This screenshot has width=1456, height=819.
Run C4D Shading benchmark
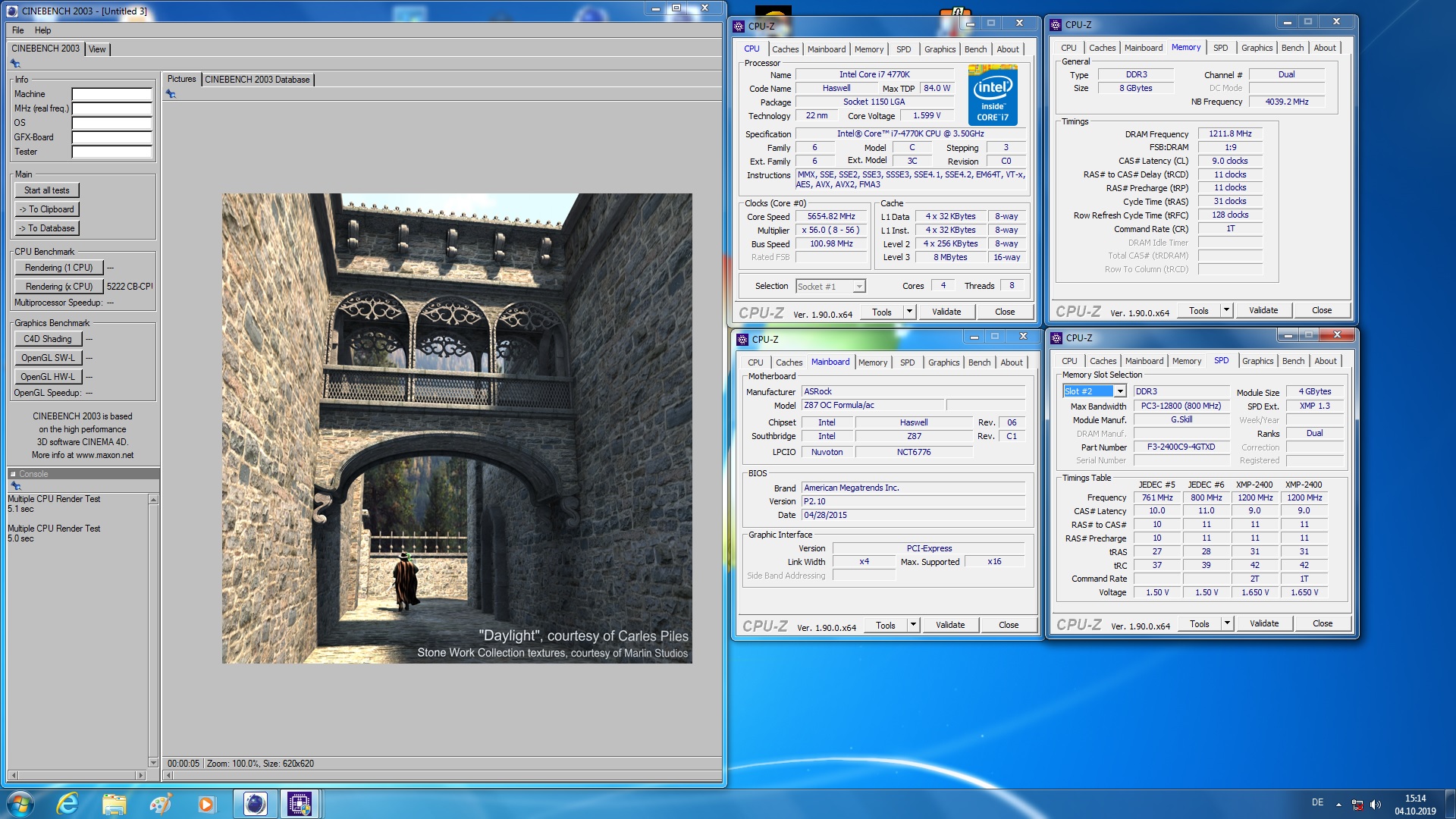[48, 339]
